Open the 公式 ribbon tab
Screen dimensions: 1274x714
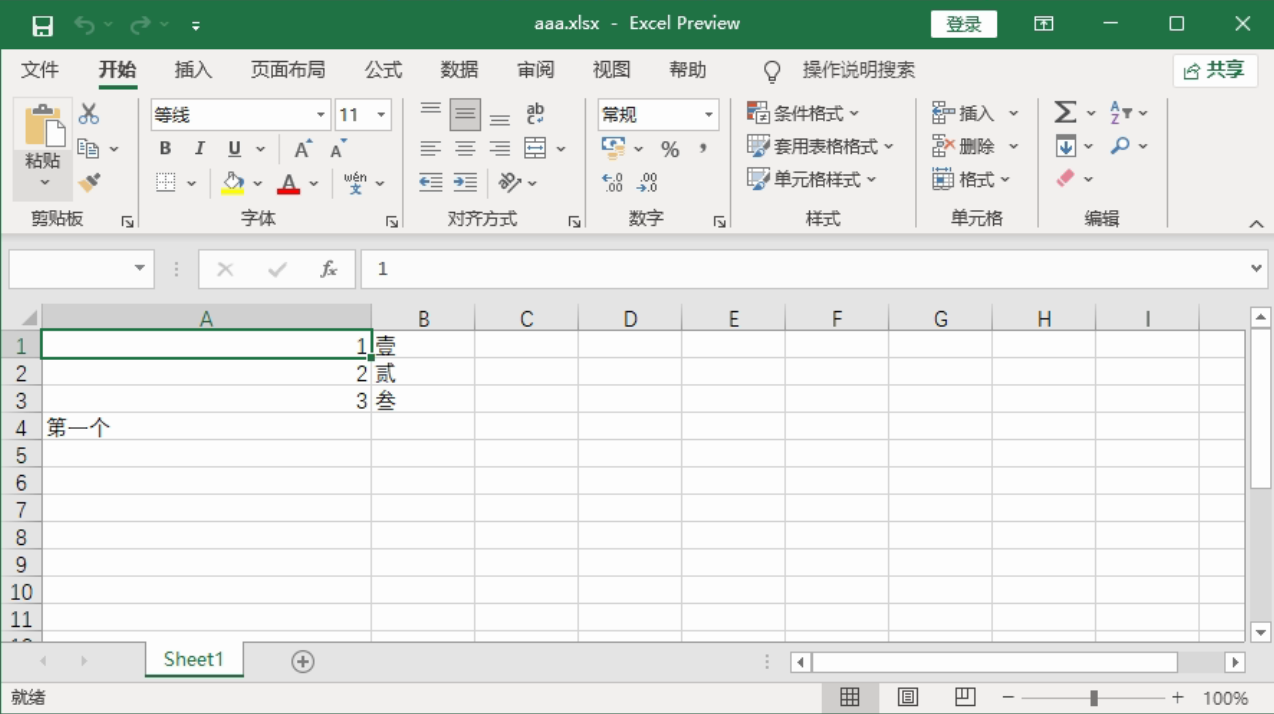tap(383, 70)
